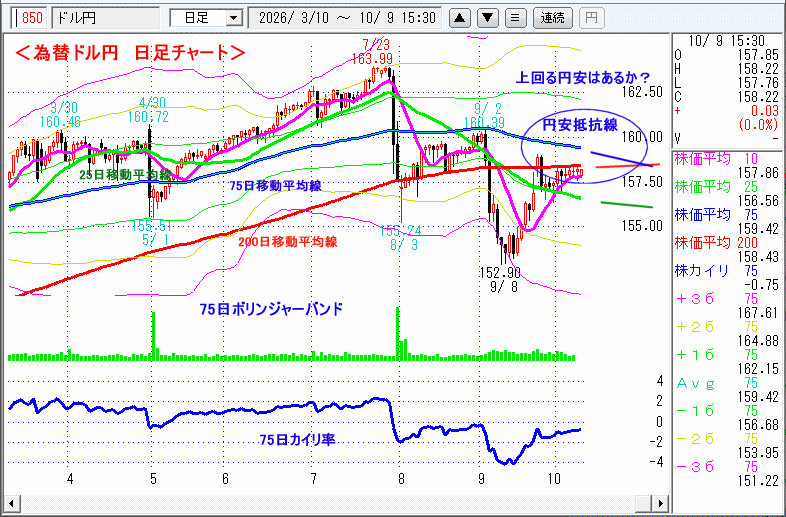Click the 円安抵抗線 annotation text
The image size is (786, 517).
(x=580, y=125)
